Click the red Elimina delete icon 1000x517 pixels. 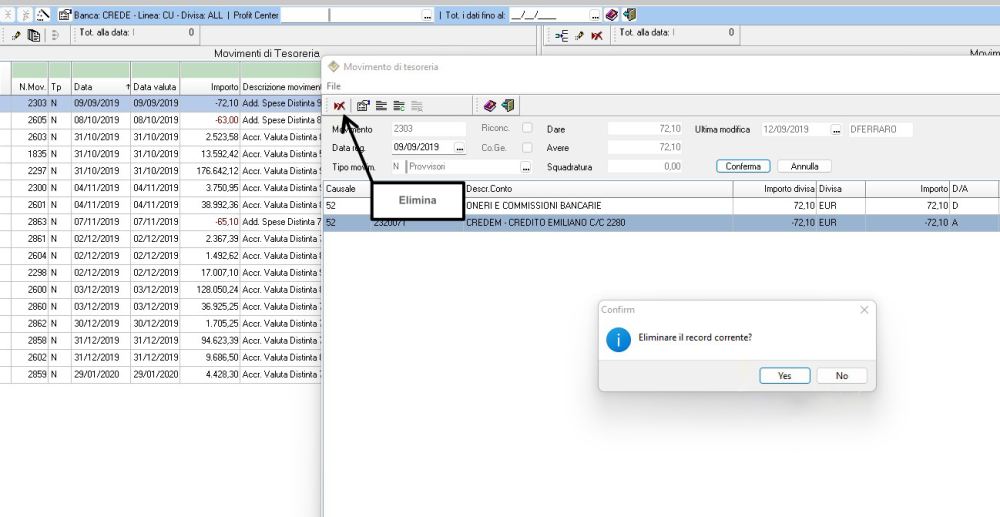(x=340, y=105)
